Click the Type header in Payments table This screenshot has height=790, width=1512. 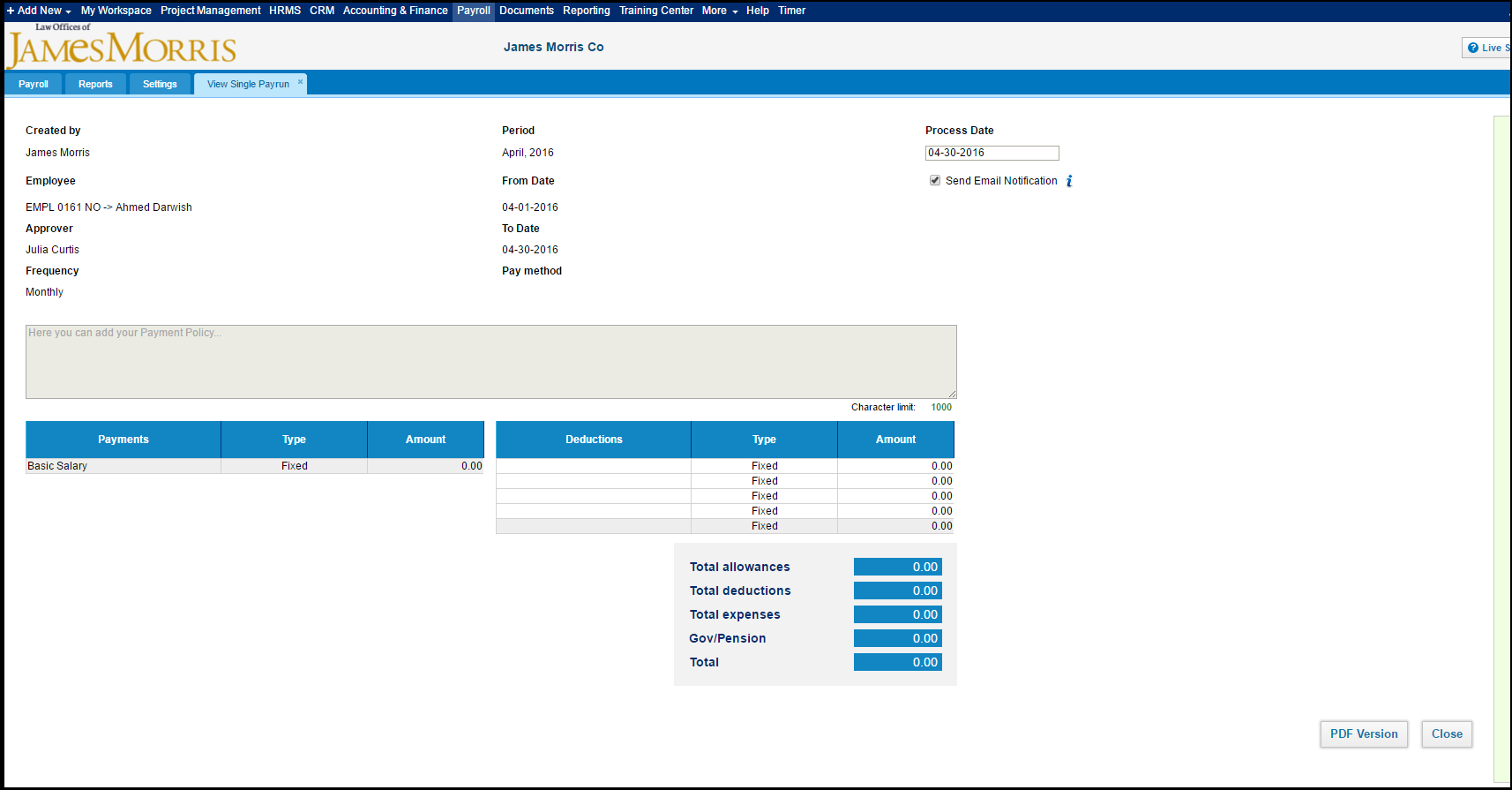(294, 440)
